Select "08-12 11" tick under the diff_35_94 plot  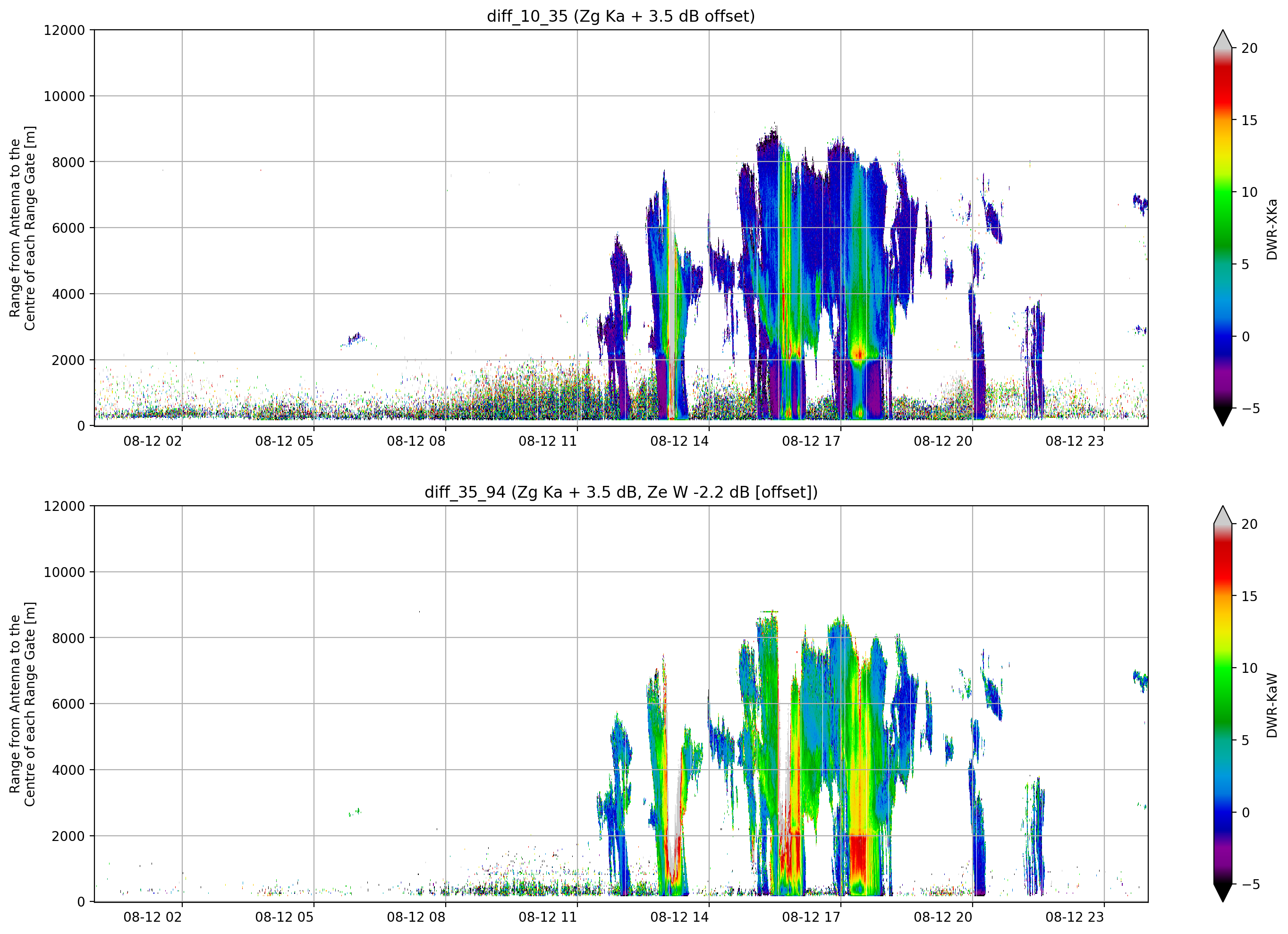[548, 917]
